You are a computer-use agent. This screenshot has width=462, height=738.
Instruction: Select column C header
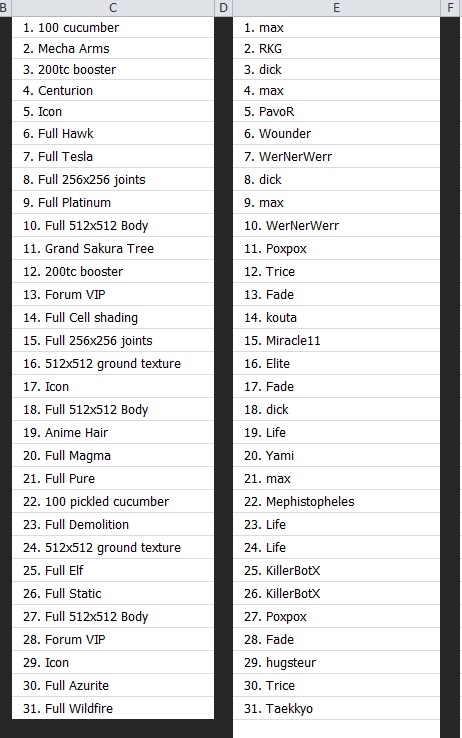(x=113, y=8)
